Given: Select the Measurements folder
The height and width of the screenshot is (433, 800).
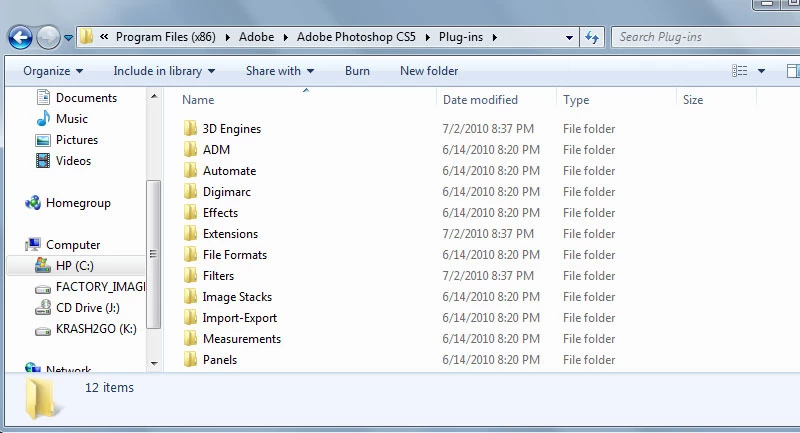Looking at the screenshot, I should pyautogui.click(x=232, y=339).
